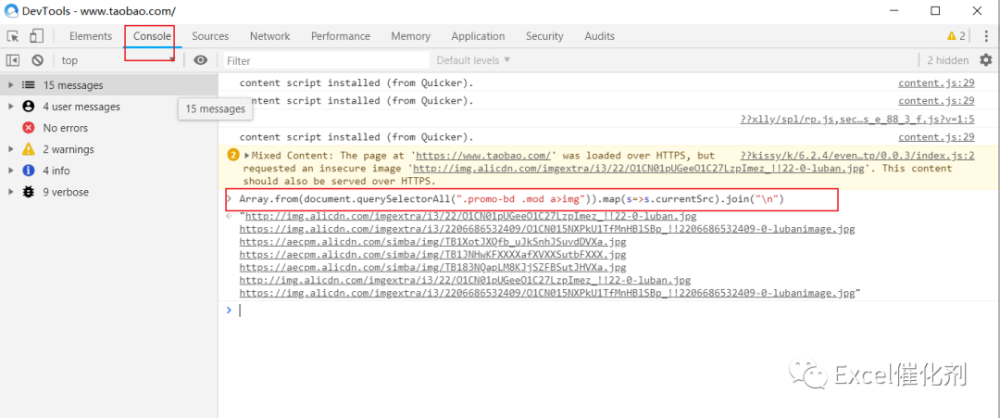This screenshot has width=1000, height=418.
Task: Click the console prompt input line
Action: click(609, 310)
